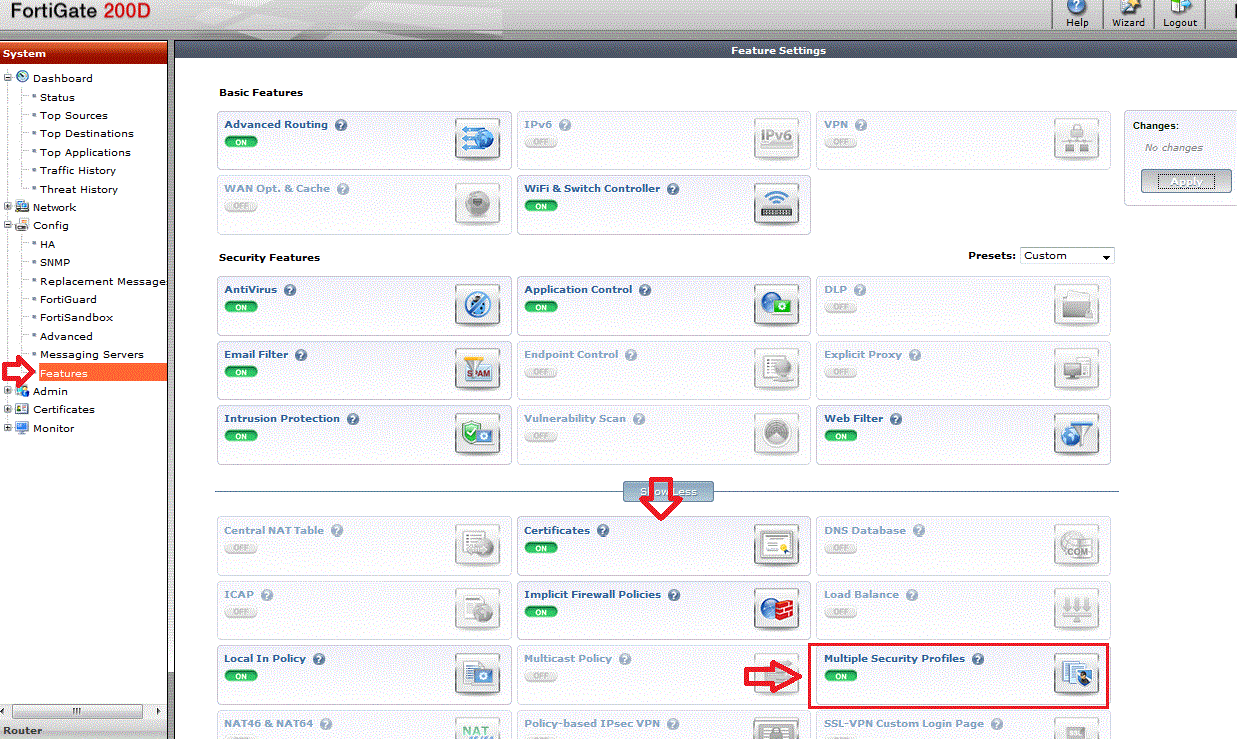Enable the IPv6 feature toggle
The width and height of the screenshot is (1237, 739).
(x=540, y=142)
